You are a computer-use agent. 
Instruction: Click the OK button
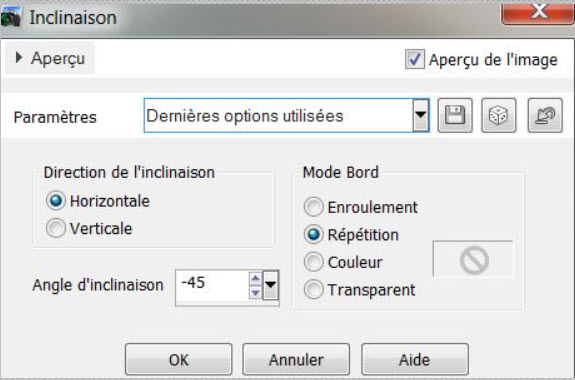click(179, 359)
